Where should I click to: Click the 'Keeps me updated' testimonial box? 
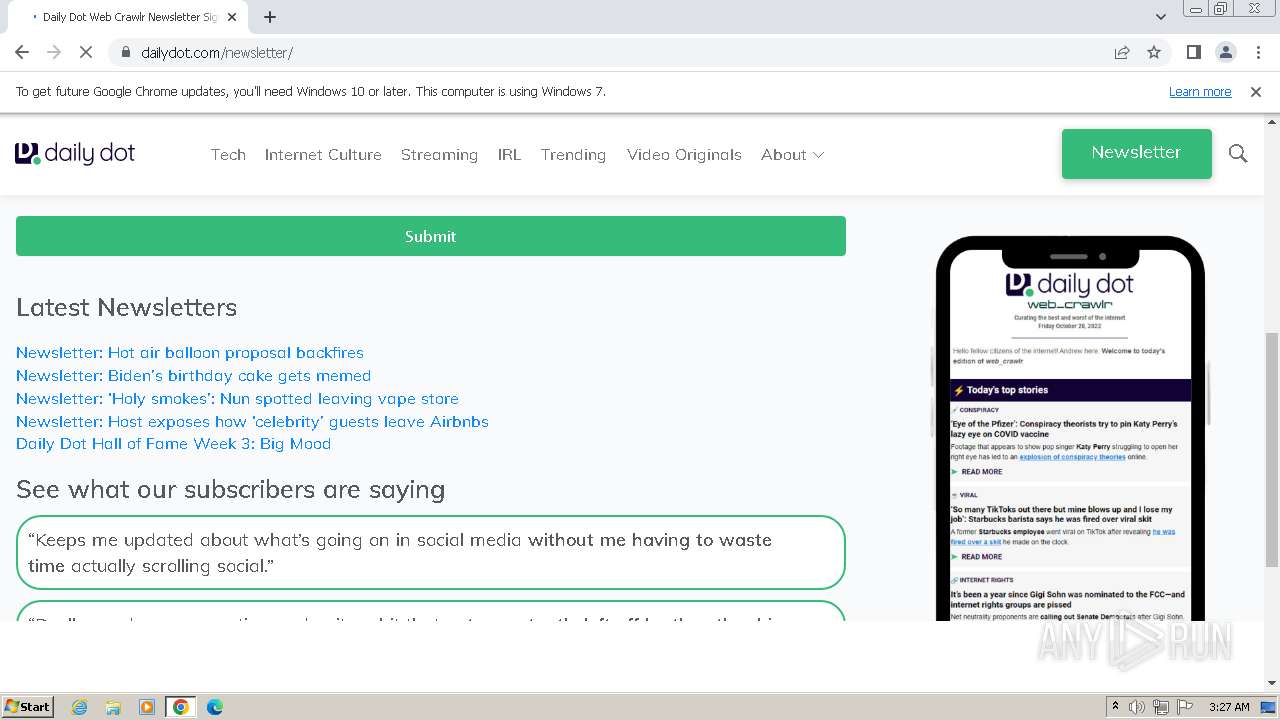(430, 552)
